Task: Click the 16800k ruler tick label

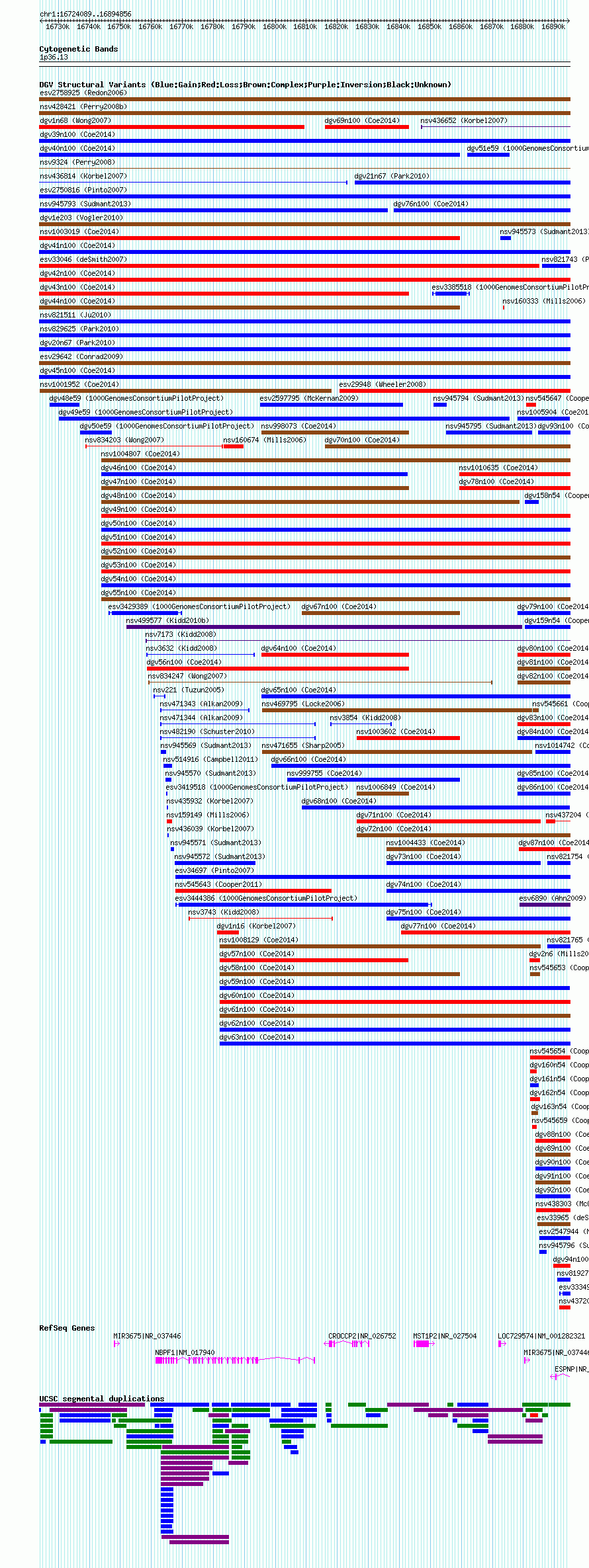Action: [x=275, y=26]
